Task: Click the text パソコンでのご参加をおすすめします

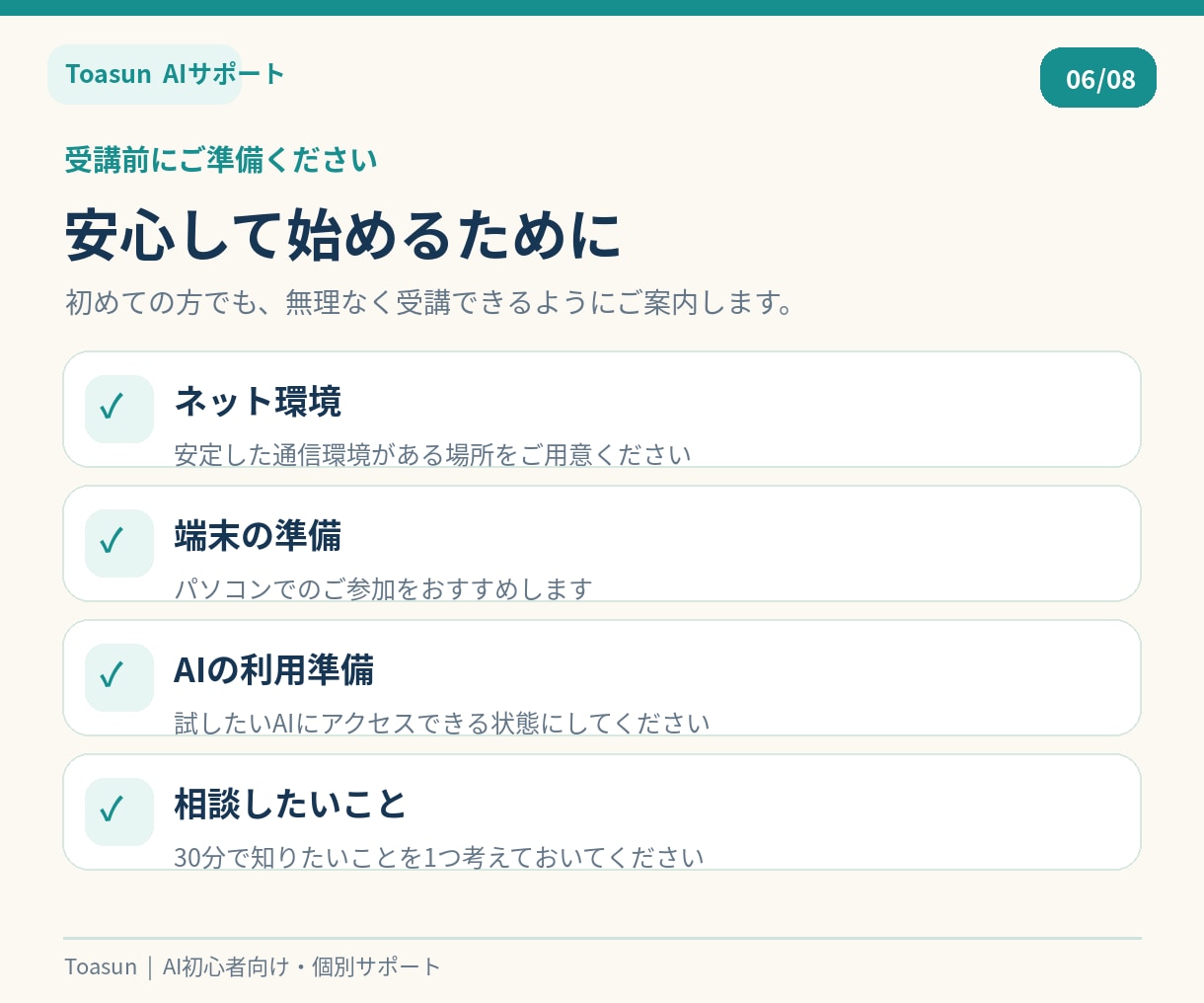Action: click(x=383, y=589)
